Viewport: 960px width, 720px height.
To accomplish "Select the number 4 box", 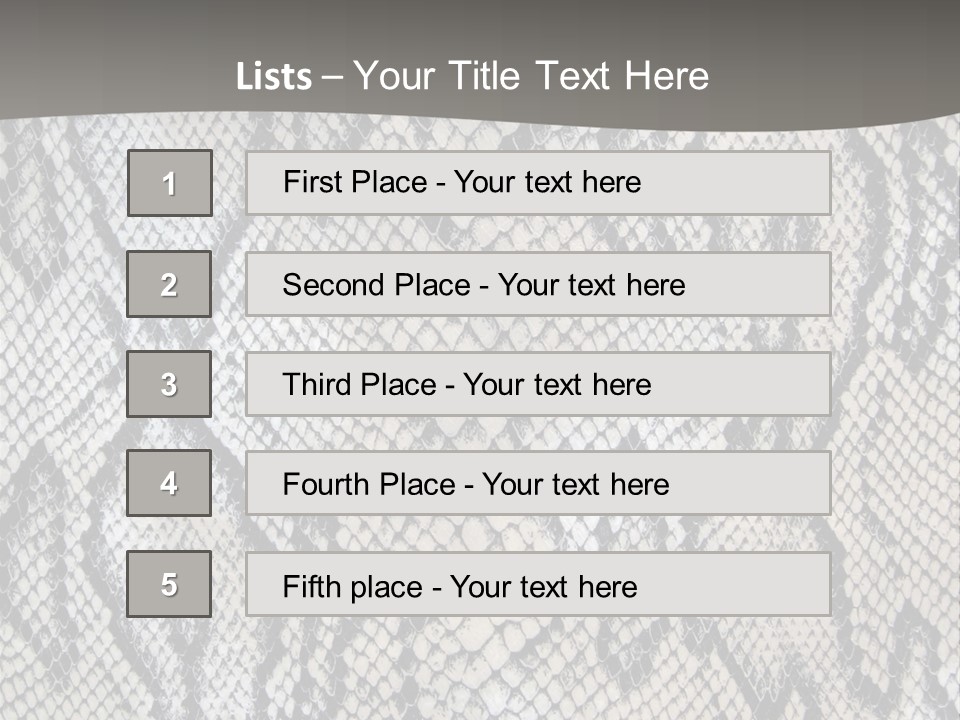I will point(169,483).
